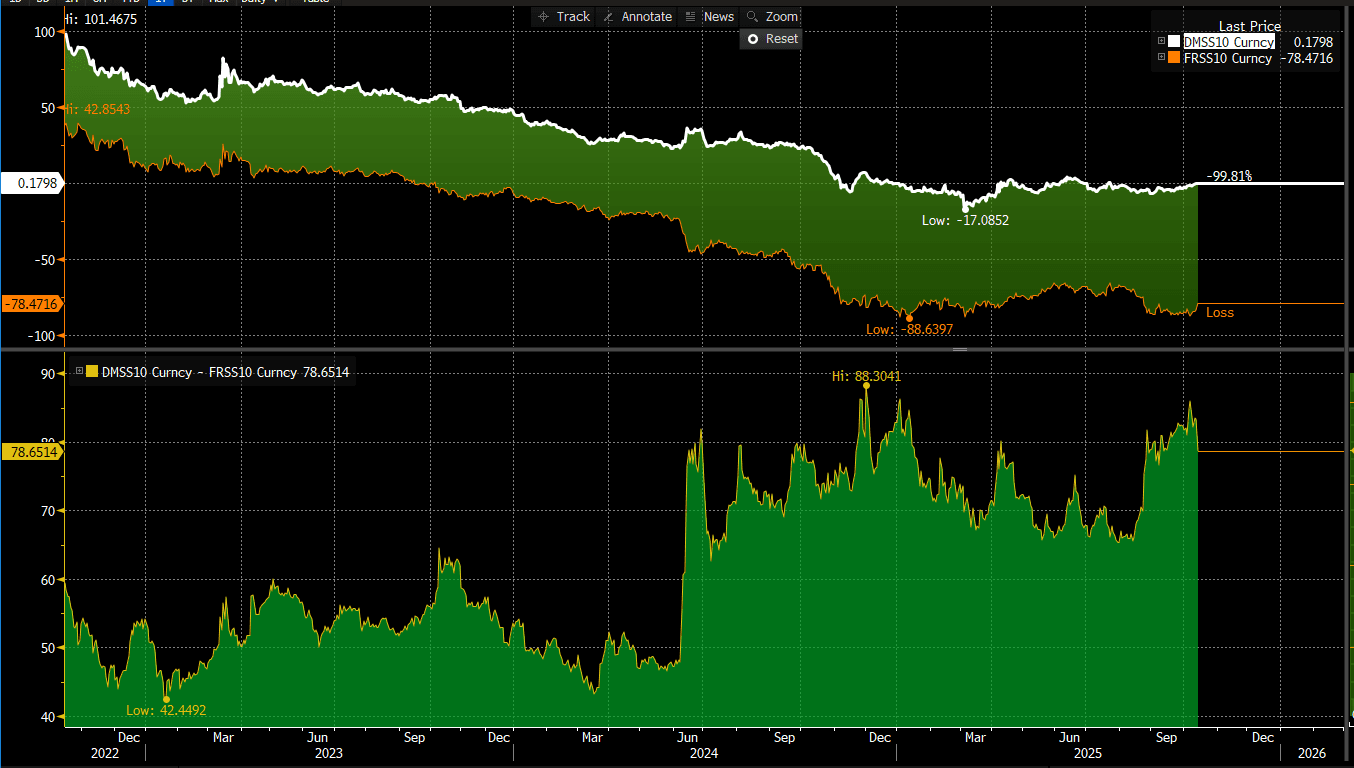The height and width of the screenshot is (768, 1354).
Task: Click the white DMSS10 color swatch
Action: click(1174, 42)
